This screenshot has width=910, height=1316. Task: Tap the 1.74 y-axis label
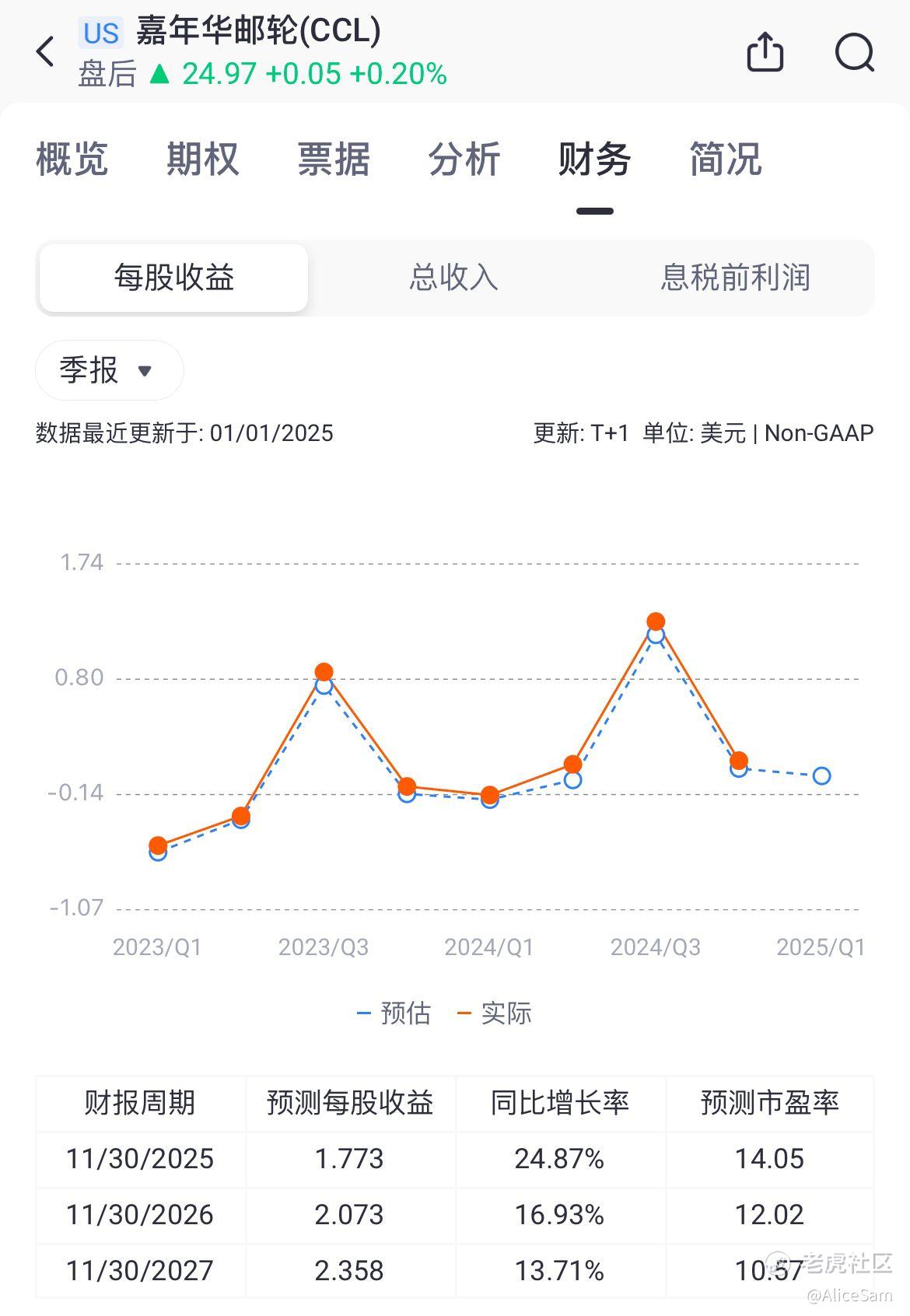point(82,562)
